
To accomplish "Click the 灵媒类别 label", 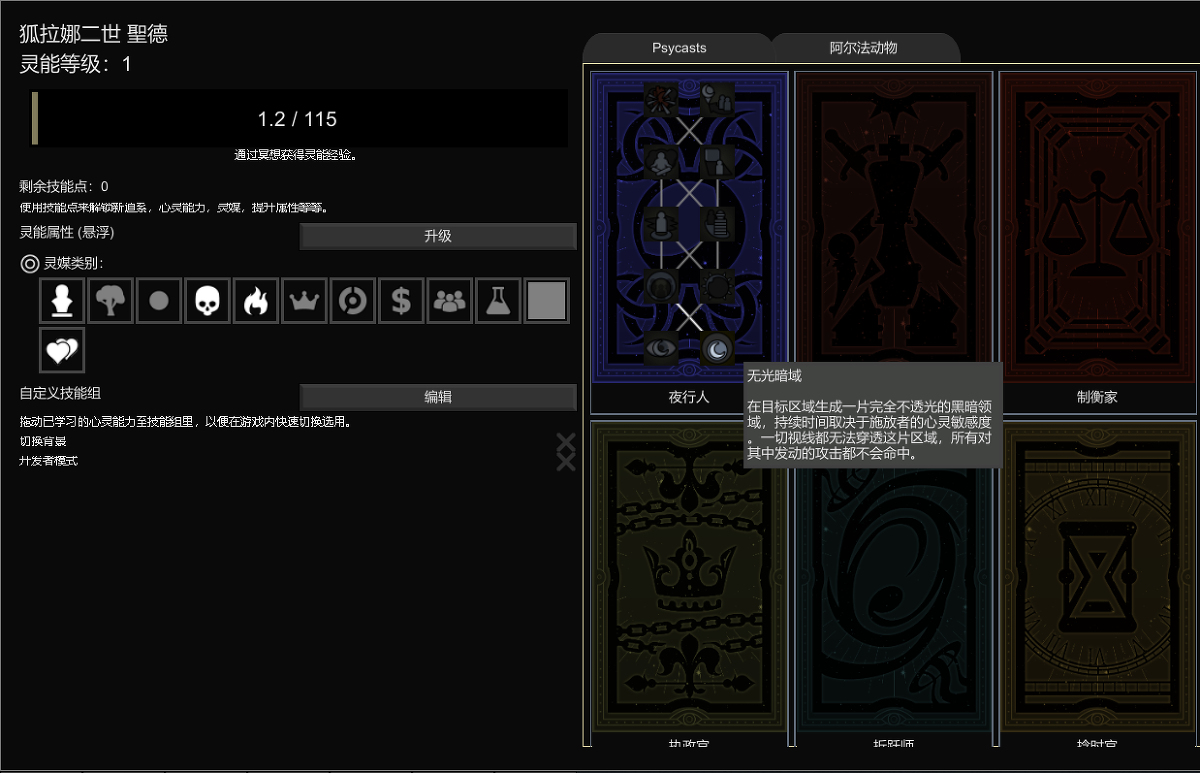I will (x=73, y=264).
